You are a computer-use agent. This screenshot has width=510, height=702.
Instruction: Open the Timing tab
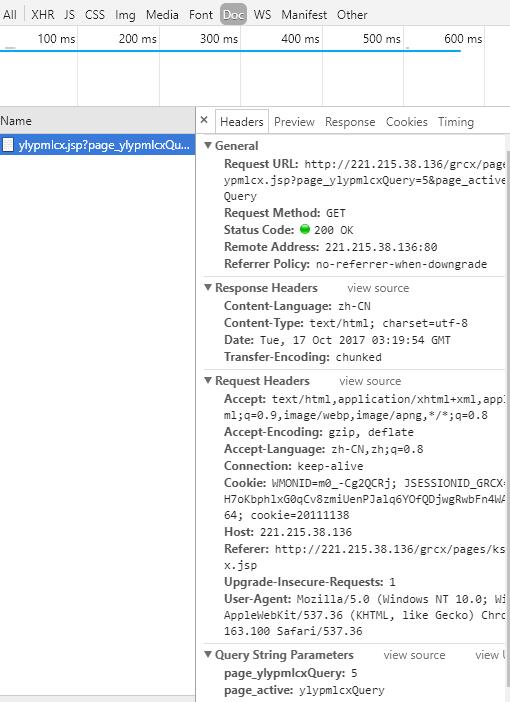click(456, 122)
